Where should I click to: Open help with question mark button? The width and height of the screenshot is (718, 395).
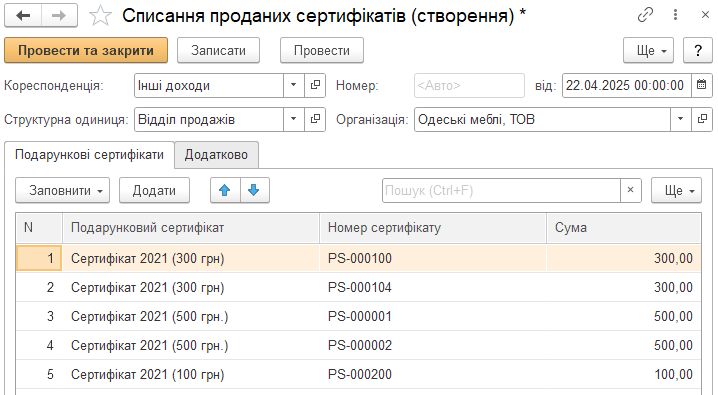[698, 50]
